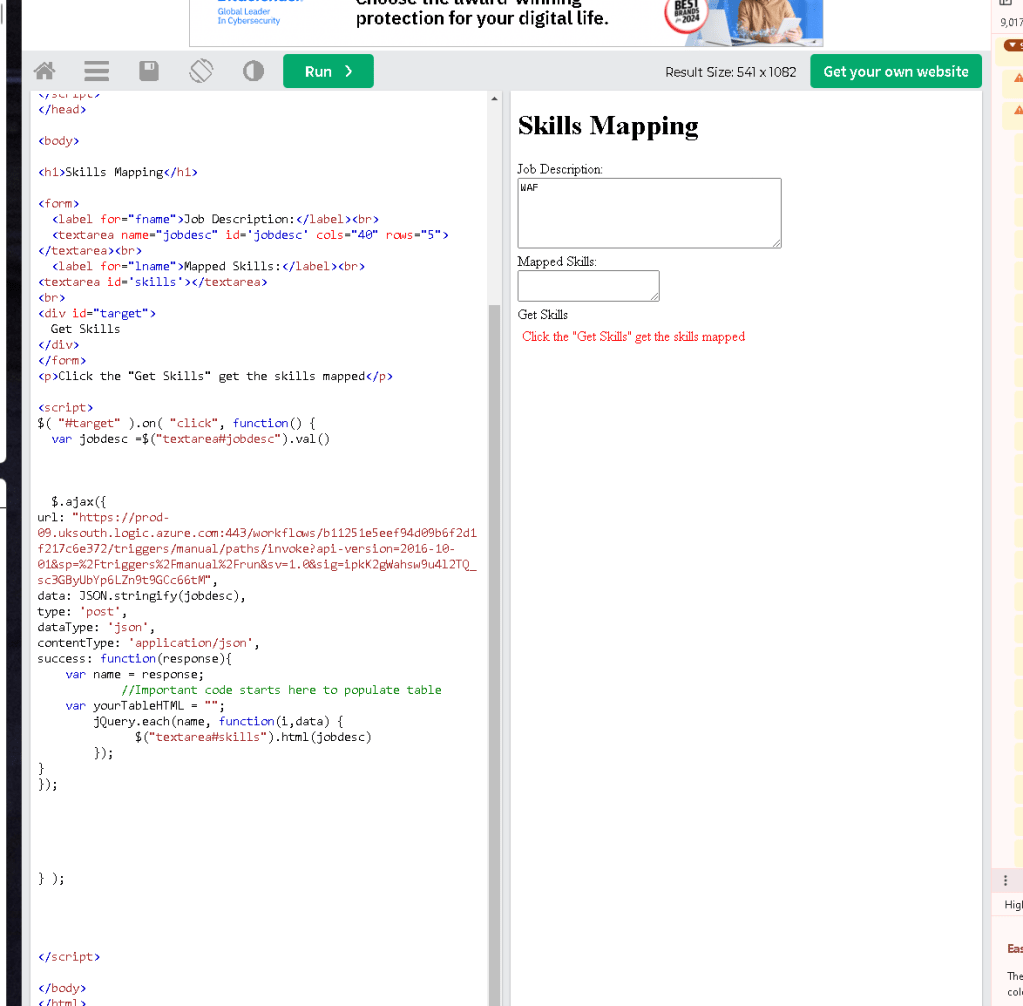Focus the Mapped Skills textarea
This screenshot has width=1023, height=1006.
click(x=588, y=286)
